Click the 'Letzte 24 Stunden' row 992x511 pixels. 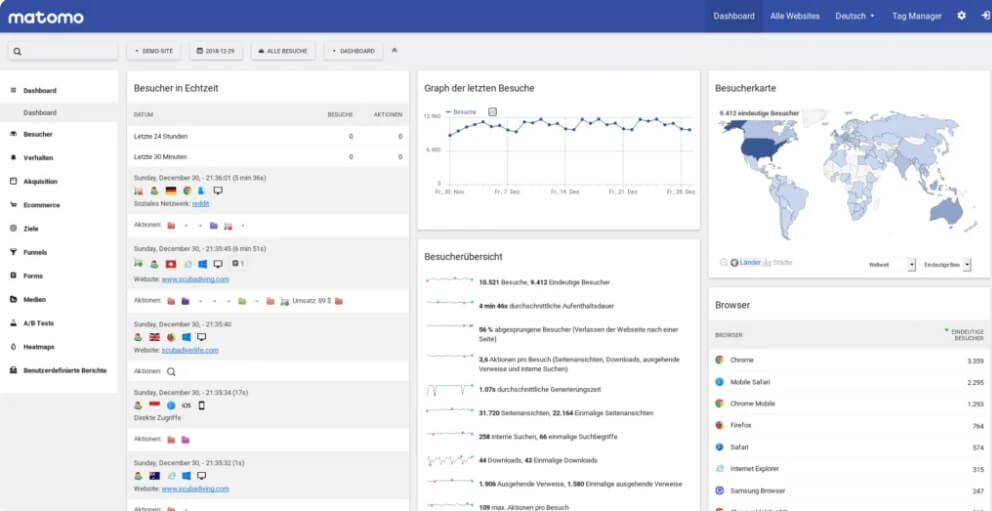click(268, 136)
